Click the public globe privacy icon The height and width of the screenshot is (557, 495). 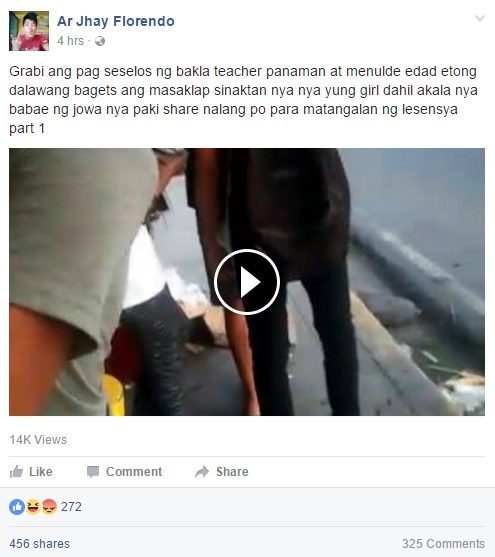100,41
